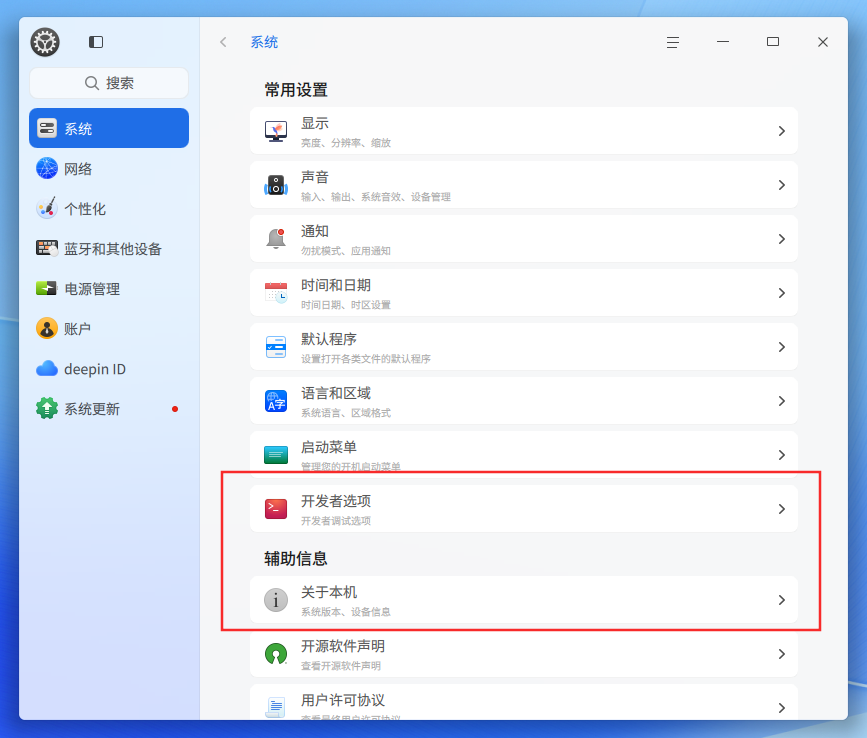
Task: Click the 电源管理 battery icon in sidebar
Action: click(46, 289)
